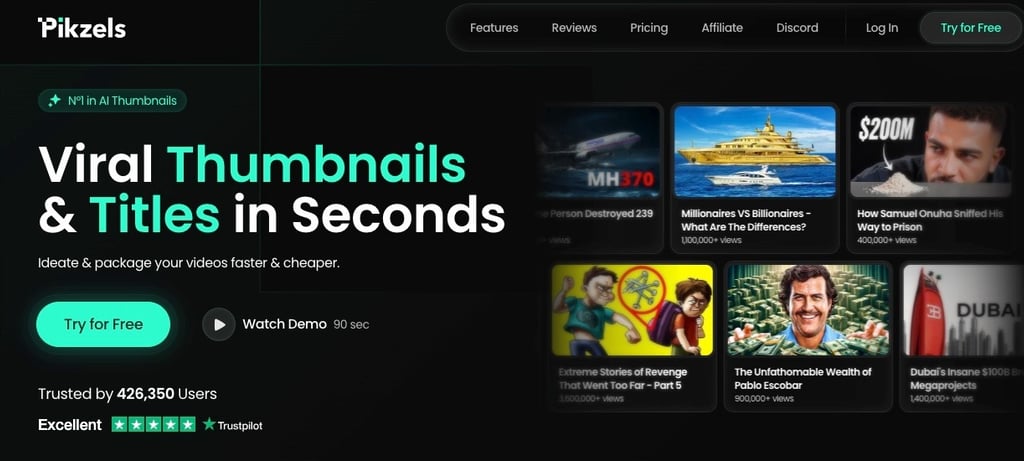Open the Discord link in navigation

coord(797,28)
